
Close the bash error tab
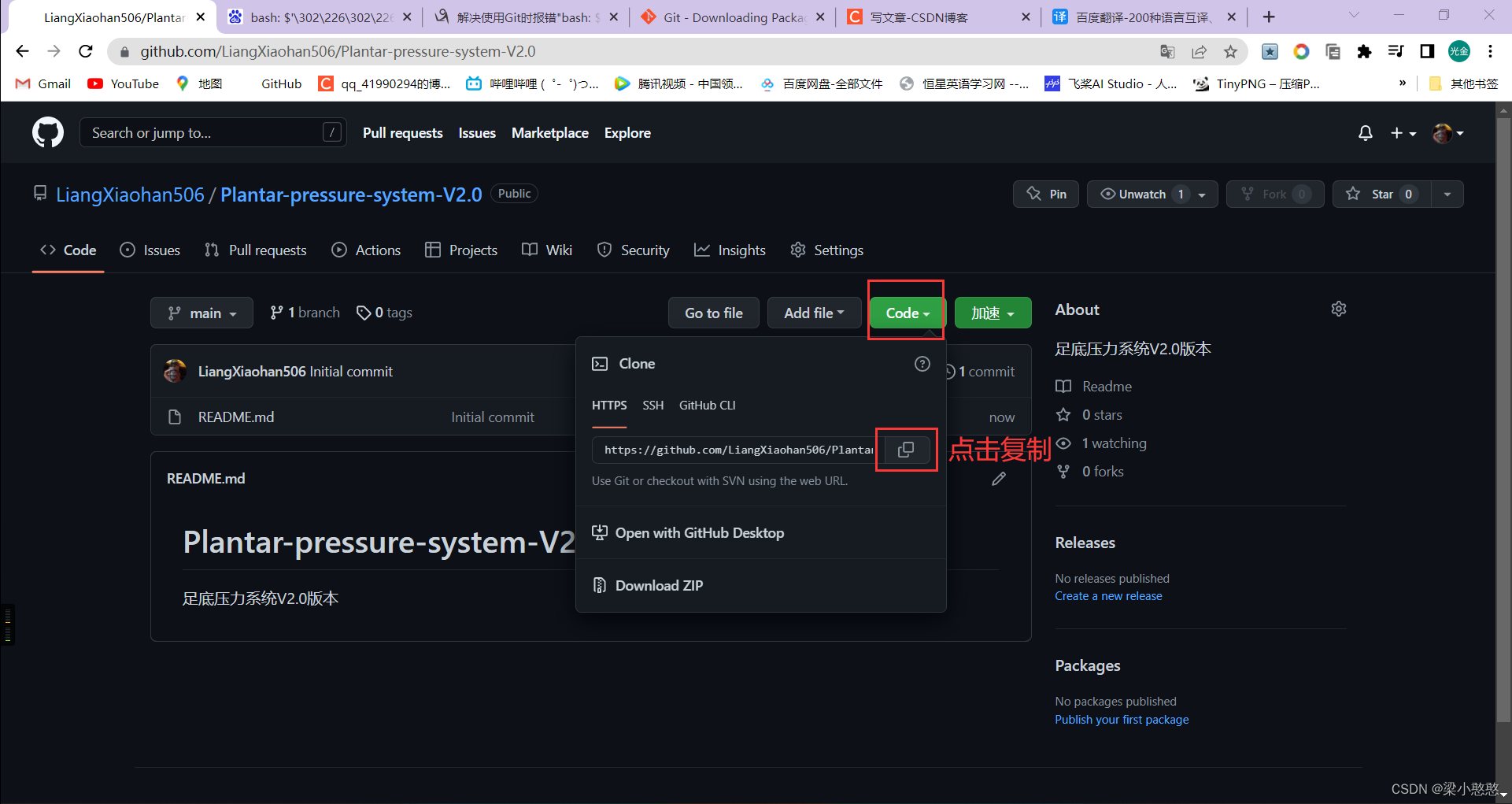[407, 17]
